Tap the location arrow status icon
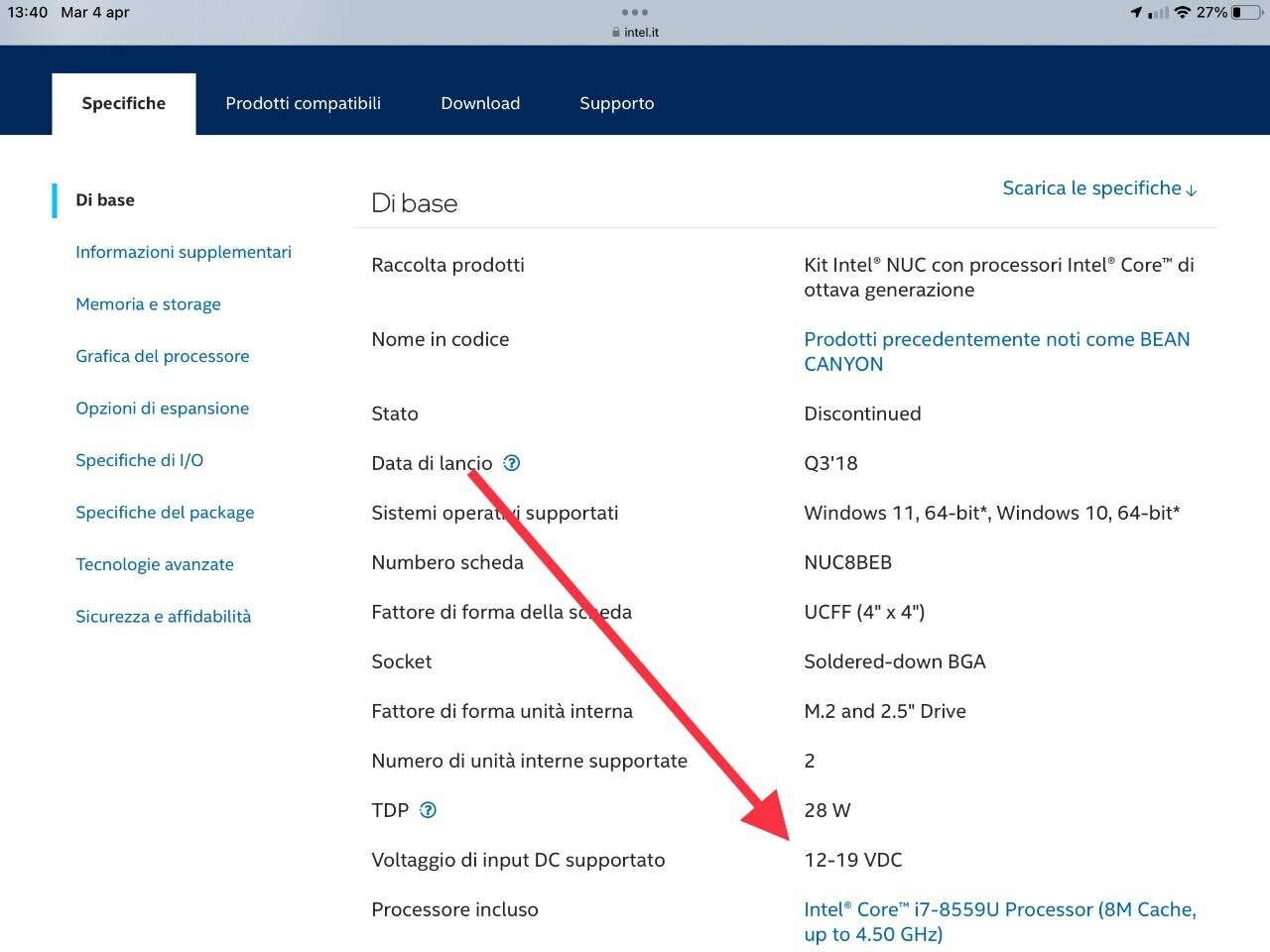The height and width of the screenshot is (952, 1270). pyautogui.click(x=1136, y=12)
